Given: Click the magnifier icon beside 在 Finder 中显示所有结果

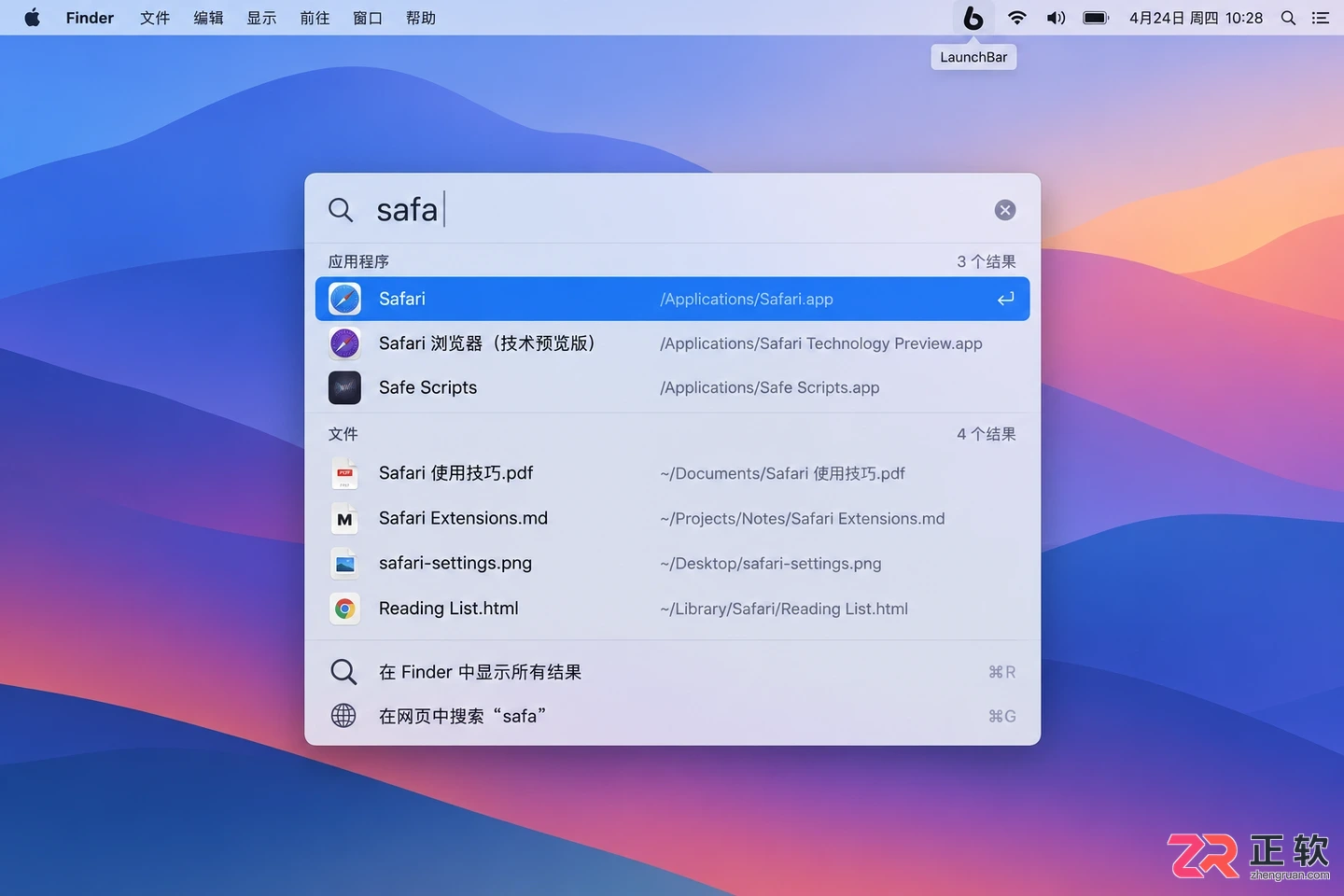Looking at the screenshot, I should pyautogui.click(x=343, y=672).
